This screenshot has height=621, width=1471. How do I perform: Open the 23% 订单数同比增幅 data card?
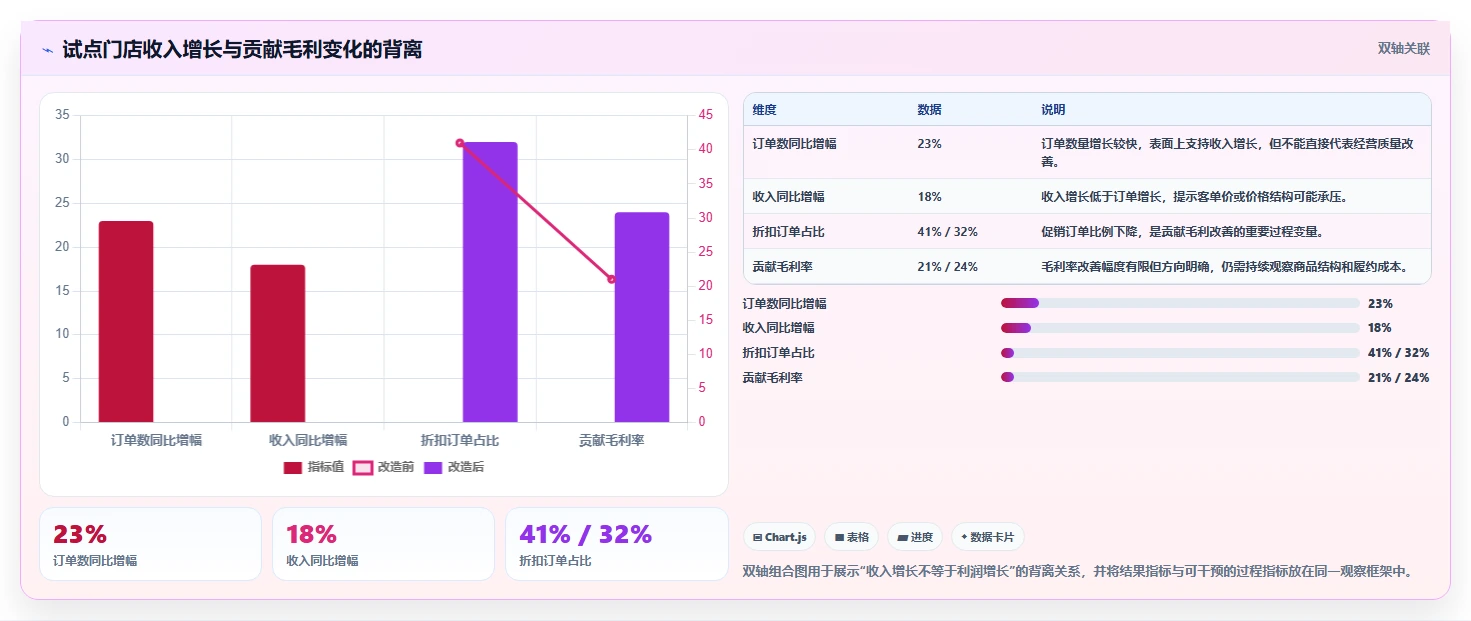(150, 544)
